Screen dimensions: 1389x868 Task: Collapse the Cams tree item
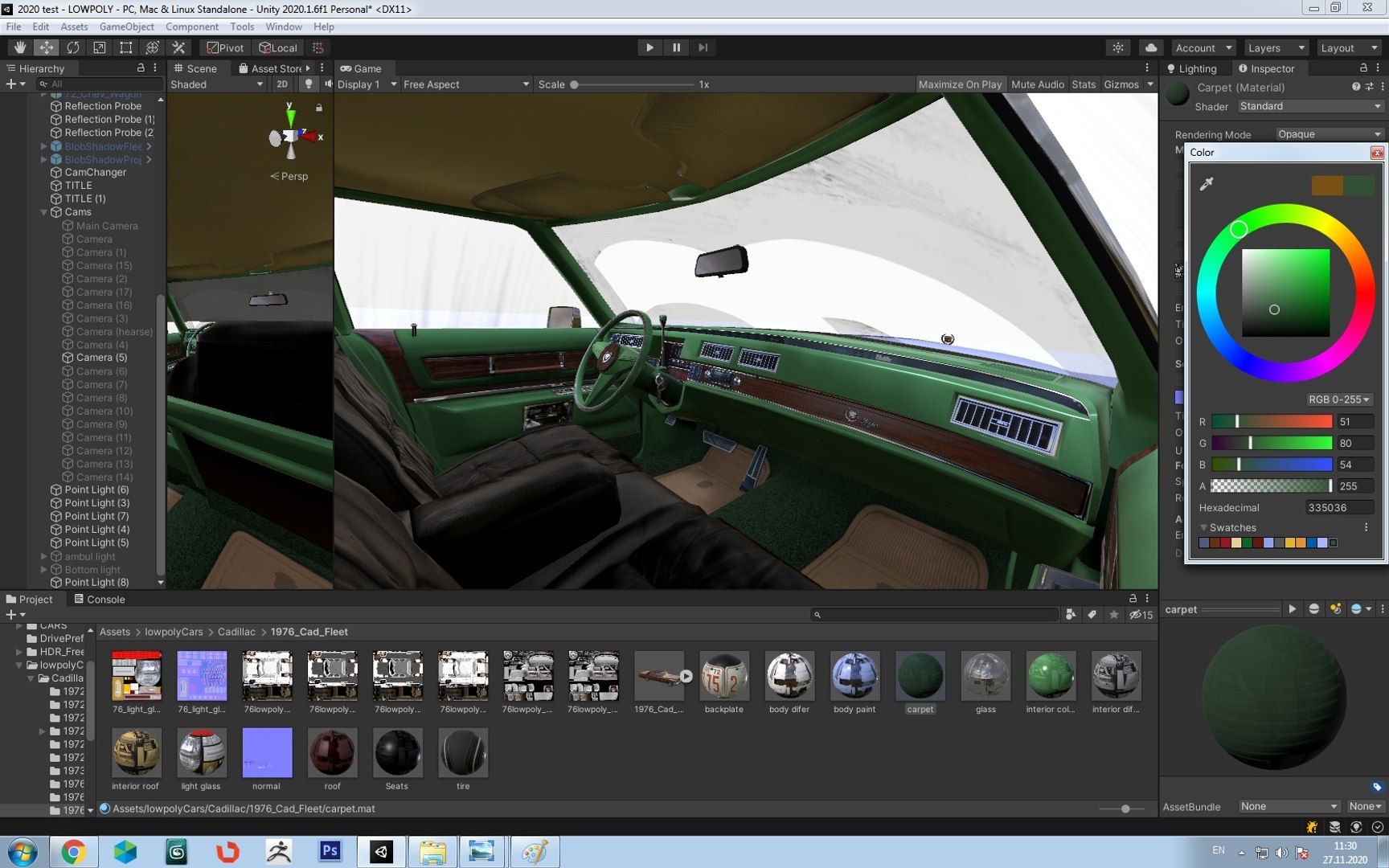coord(44,212)
